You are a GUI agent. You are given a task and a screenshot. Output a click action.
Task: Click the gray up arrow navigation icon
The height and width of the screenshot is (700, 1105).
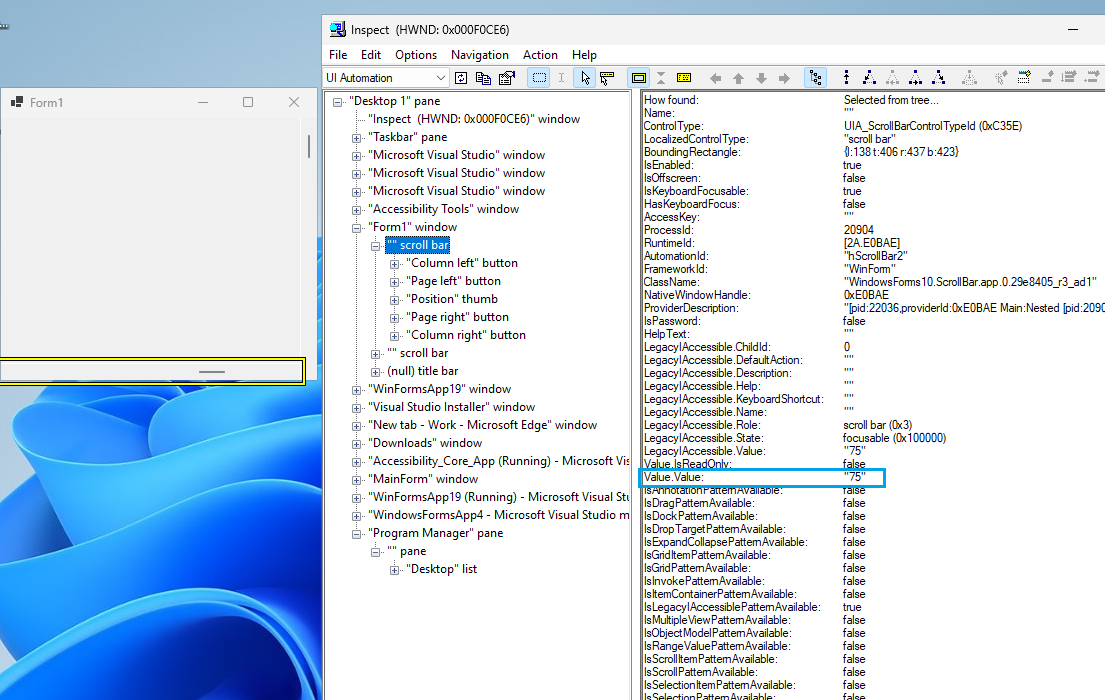(738, 78)
